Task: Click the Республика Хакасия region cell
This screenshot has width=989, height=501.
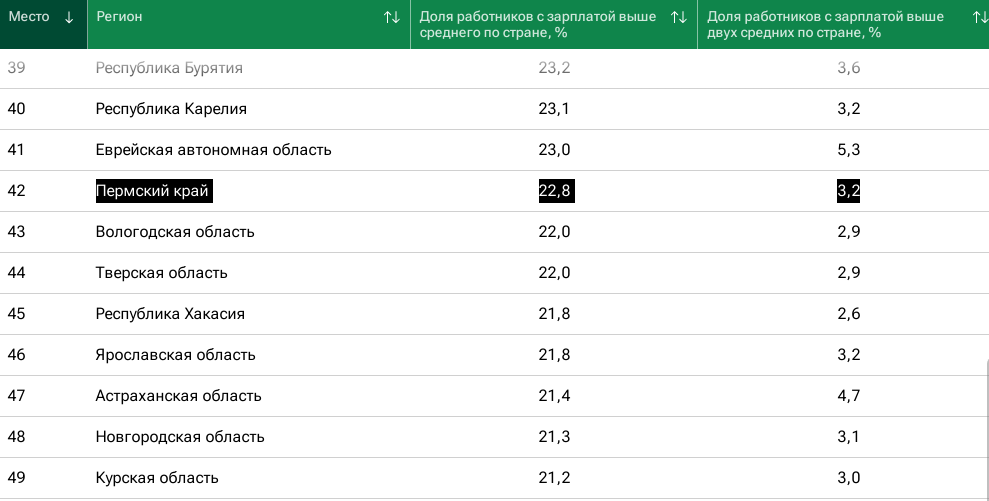Action: pyautogui.click(x=170, y=314)
